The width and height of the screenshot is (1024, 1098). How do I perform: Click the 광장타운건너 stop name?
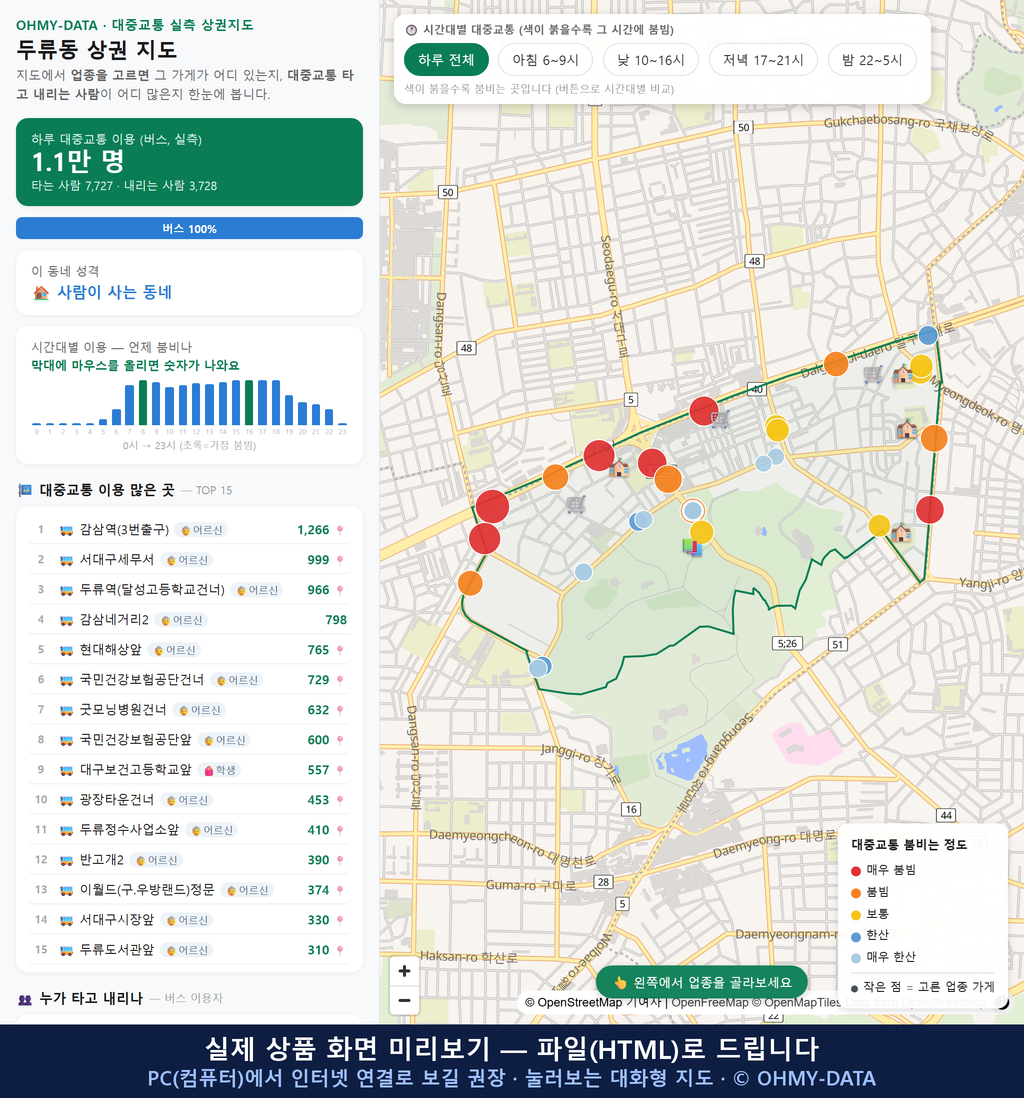coord(117,800)
